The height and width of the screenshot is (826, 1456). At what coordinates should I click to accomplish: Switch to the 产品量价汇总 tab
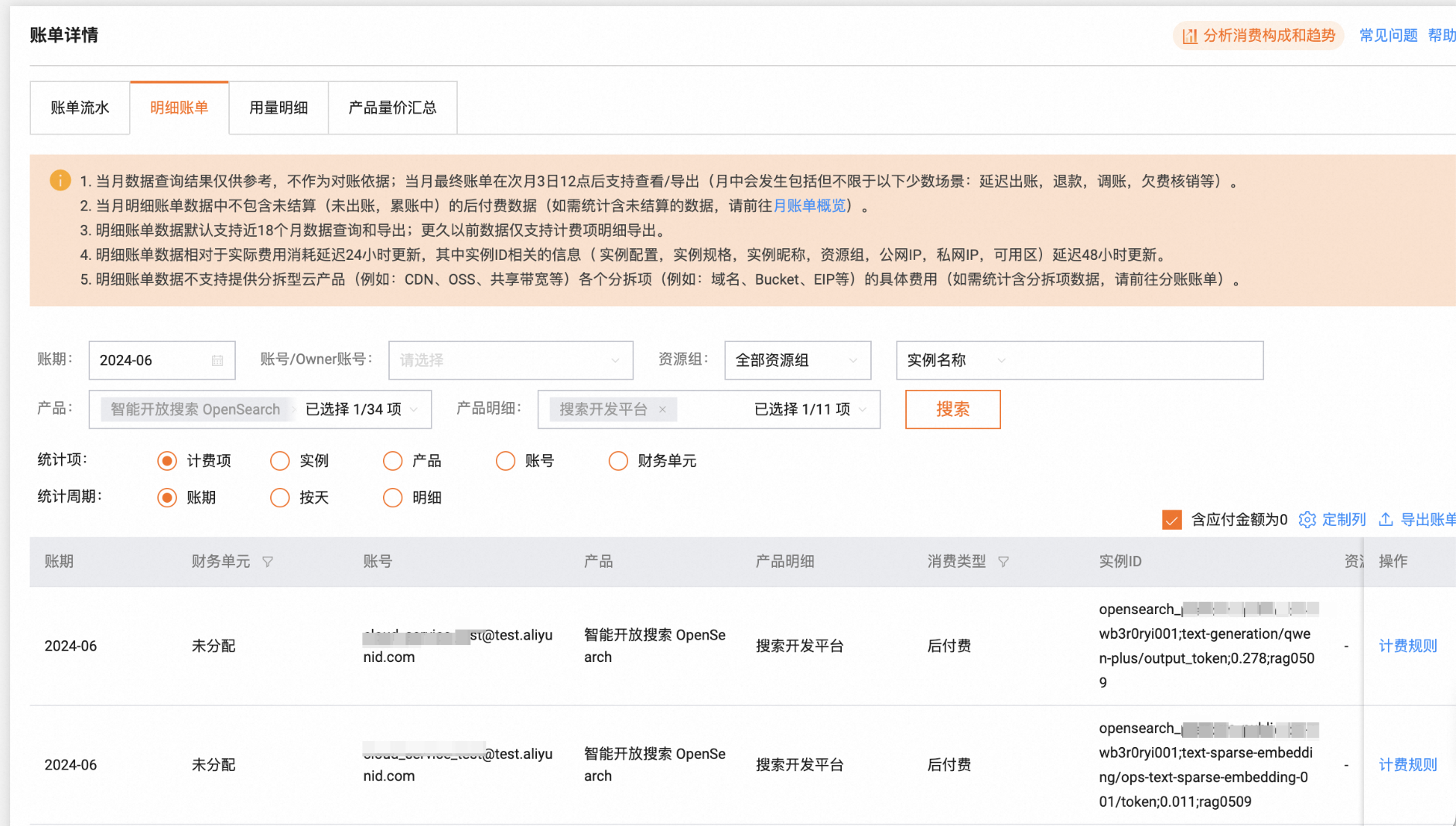coord(393,108)
